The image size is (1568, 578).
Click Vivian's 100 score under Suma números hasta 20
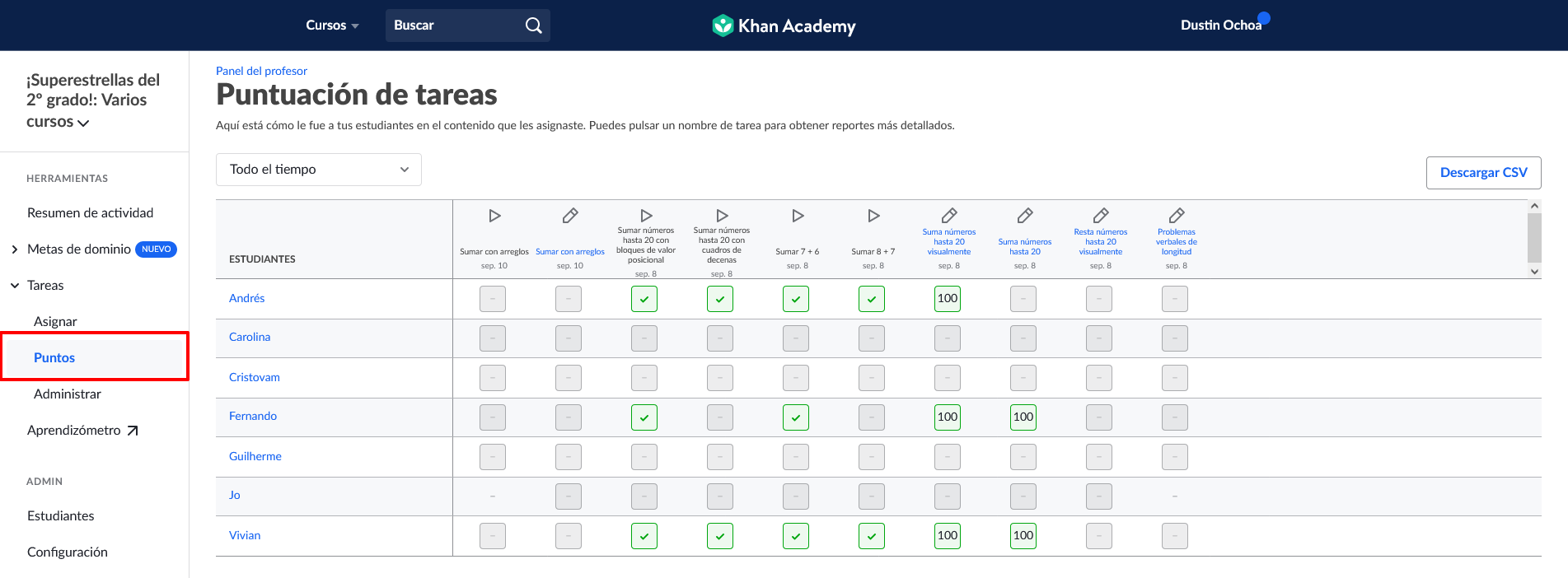click(x=1023, y=536)
